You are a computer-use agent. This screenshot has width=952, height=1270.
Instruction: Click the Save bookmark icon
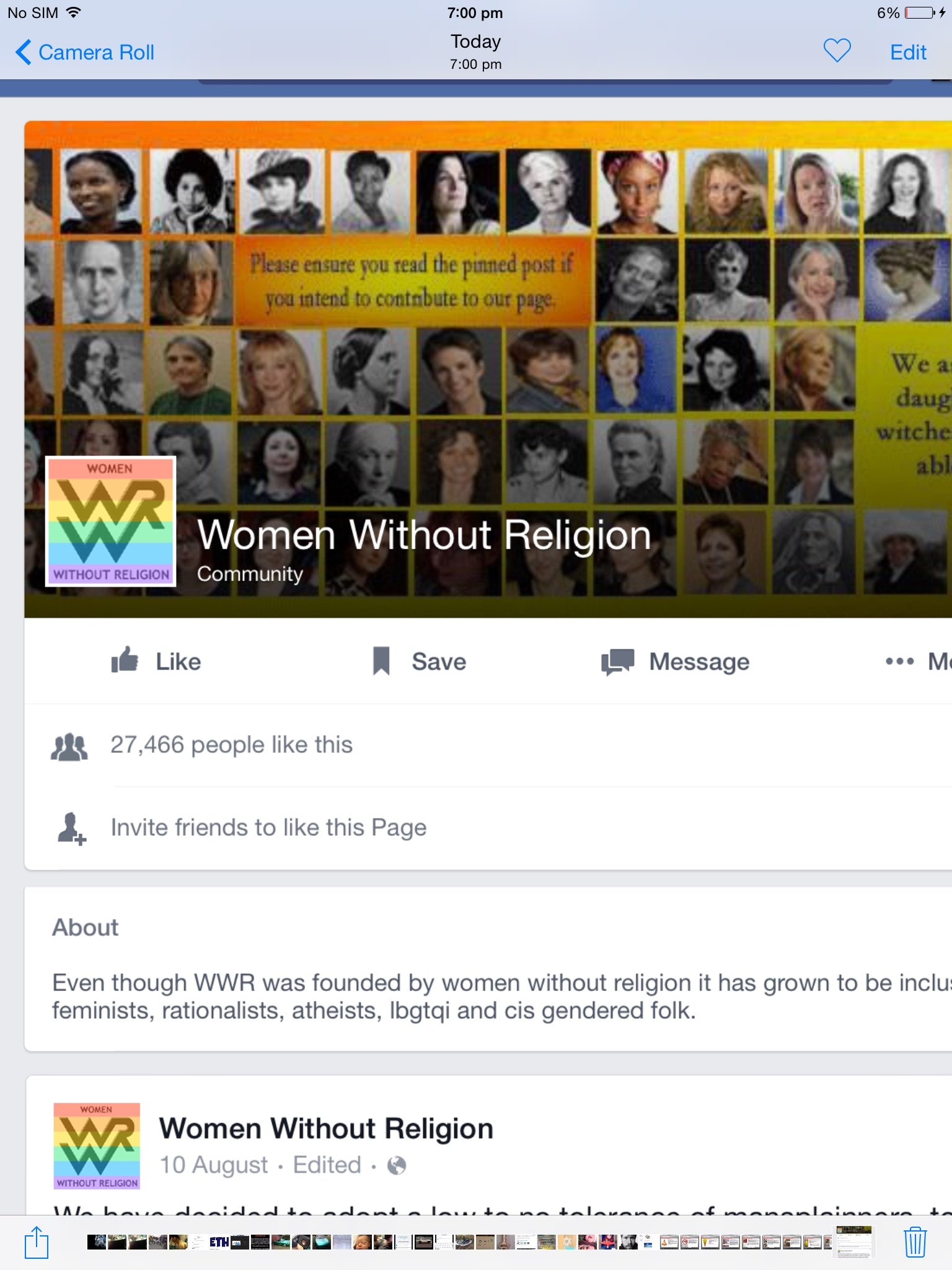point(381,661)
